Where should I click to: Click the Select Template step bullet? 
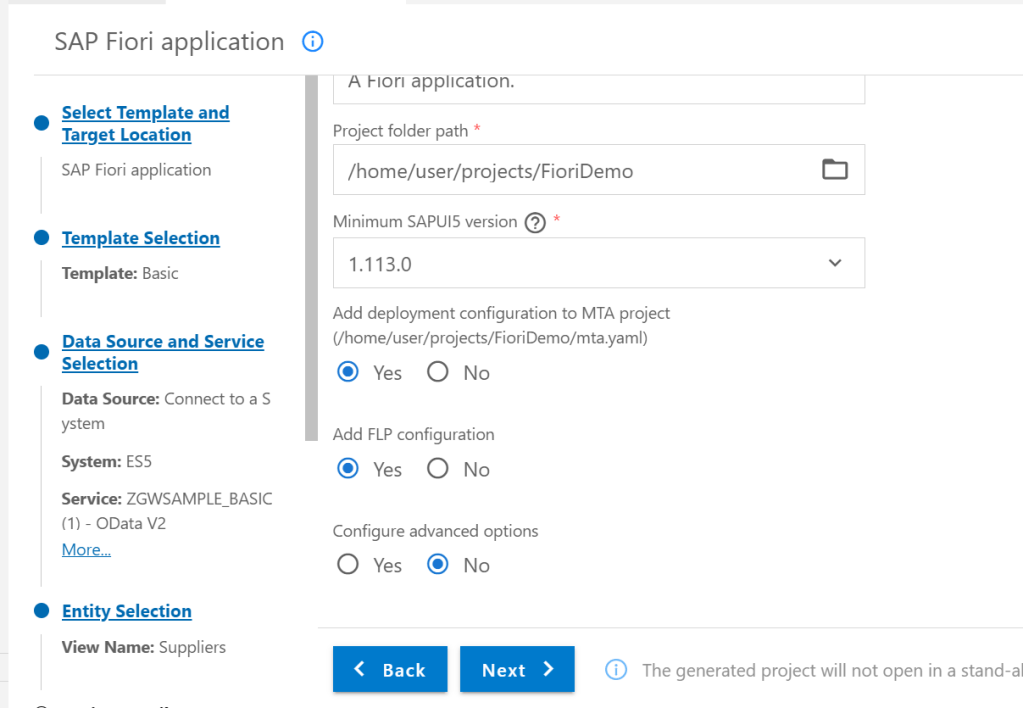pyautogui.click(x=41, y=123)
